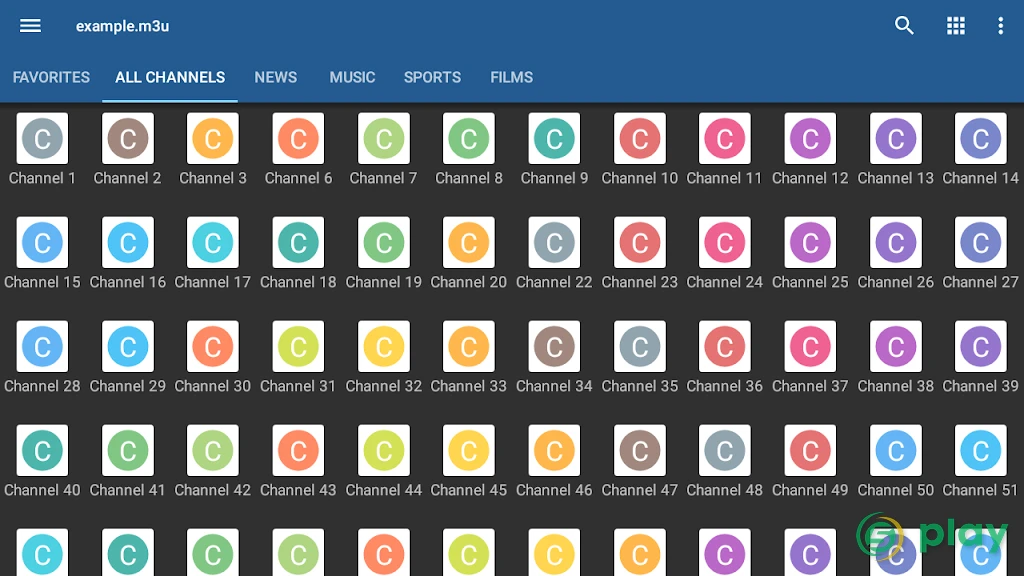Click the Channel 12 label
1024x576 pixels.
(x=810, y=178)
